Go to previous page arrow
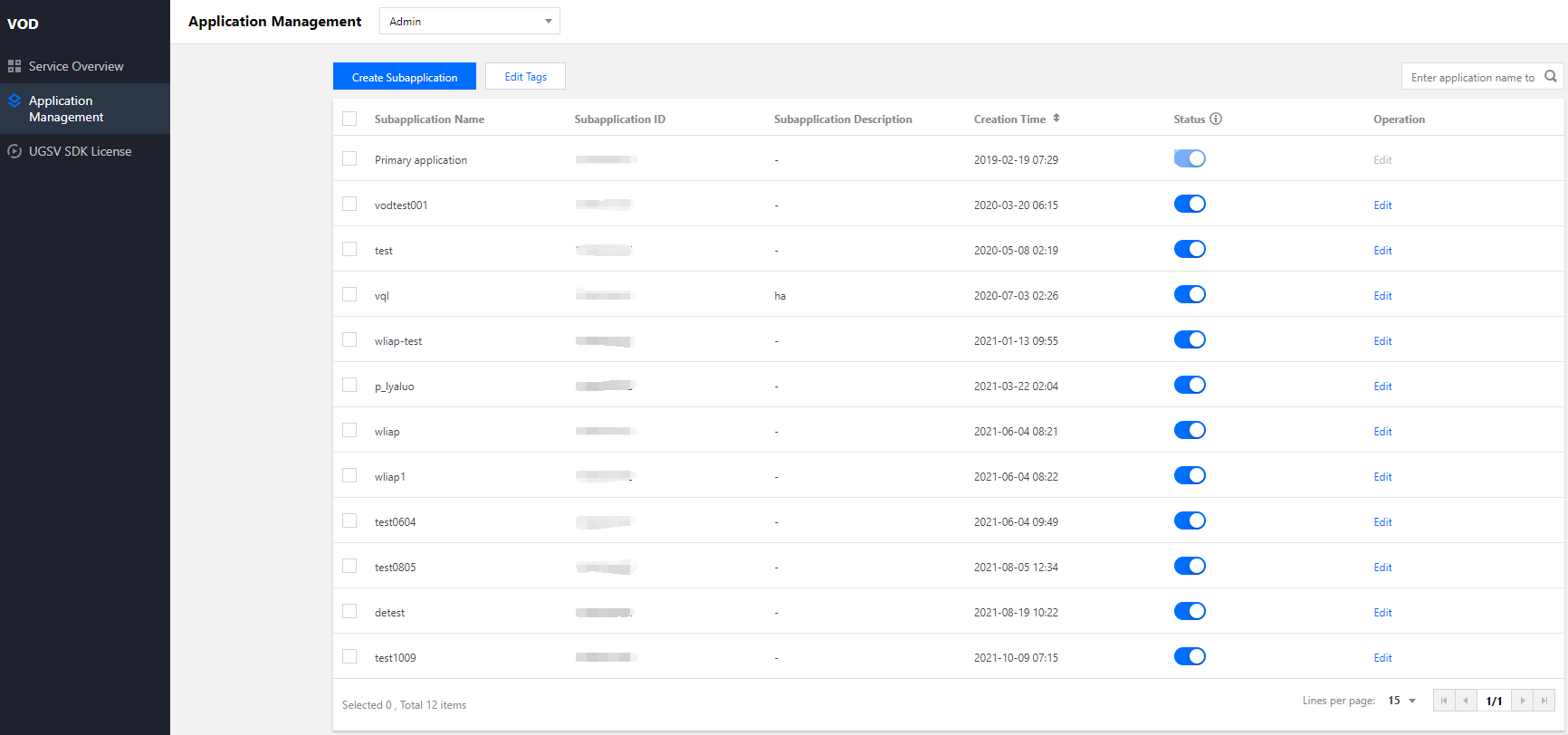Screen dimensions: 1568x735 (x=1466, y=701)
